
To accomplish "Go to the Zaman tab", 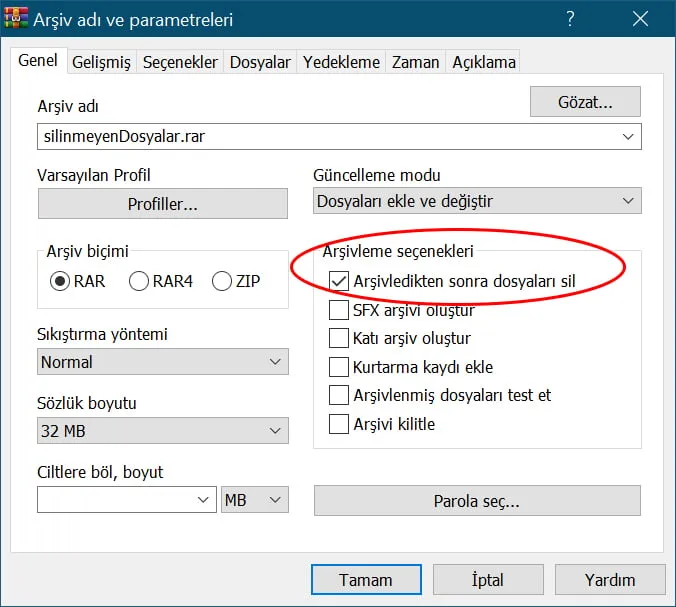I will 415,62.
